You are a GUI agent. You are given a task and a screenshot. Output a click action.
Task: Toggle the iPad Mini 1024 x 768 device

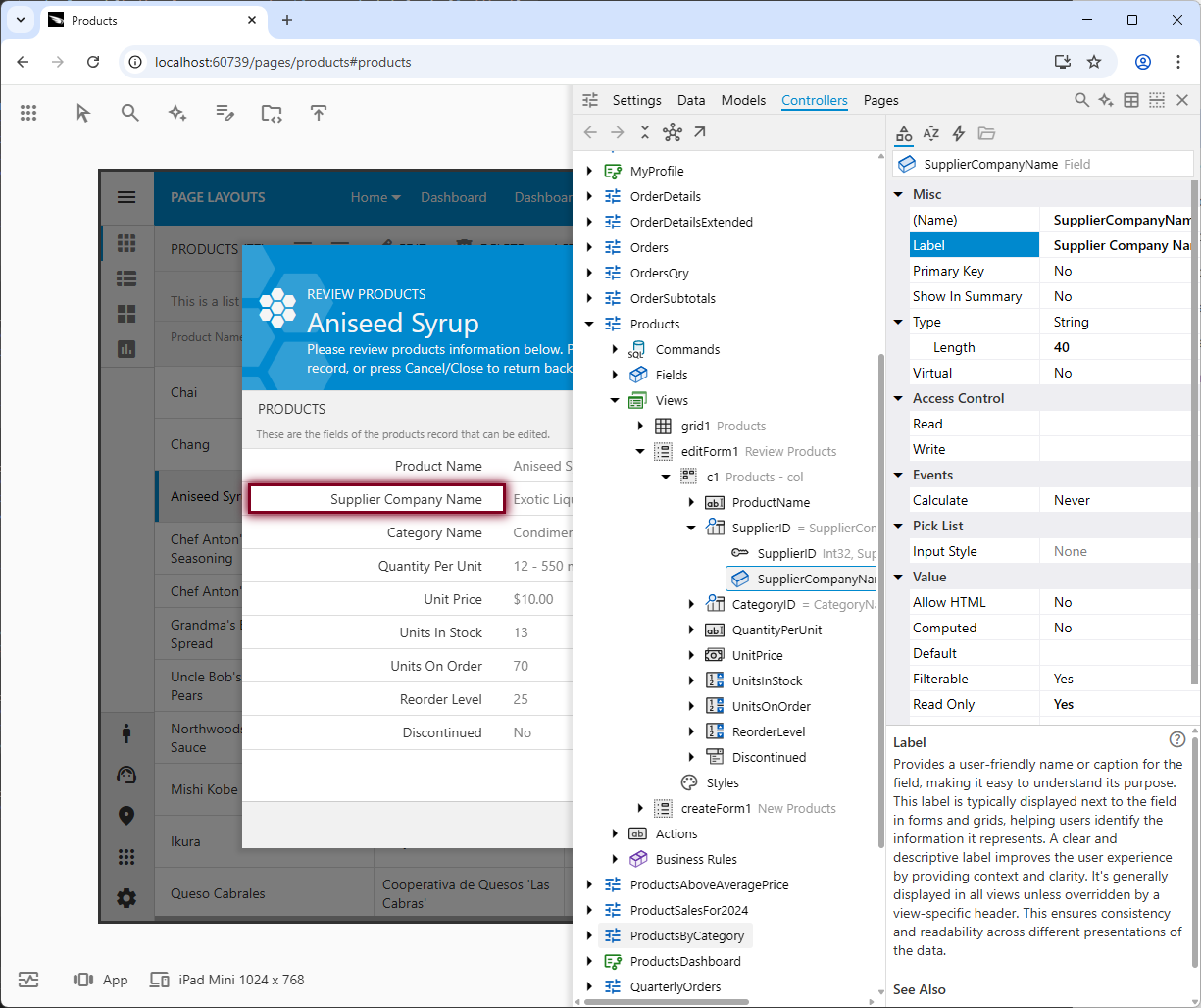click(x=226, y=980)
